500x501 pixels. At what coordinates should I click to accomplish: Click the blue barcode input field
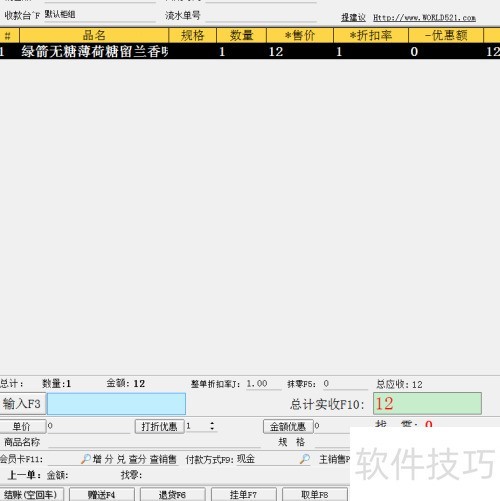(x=116, y=404)
